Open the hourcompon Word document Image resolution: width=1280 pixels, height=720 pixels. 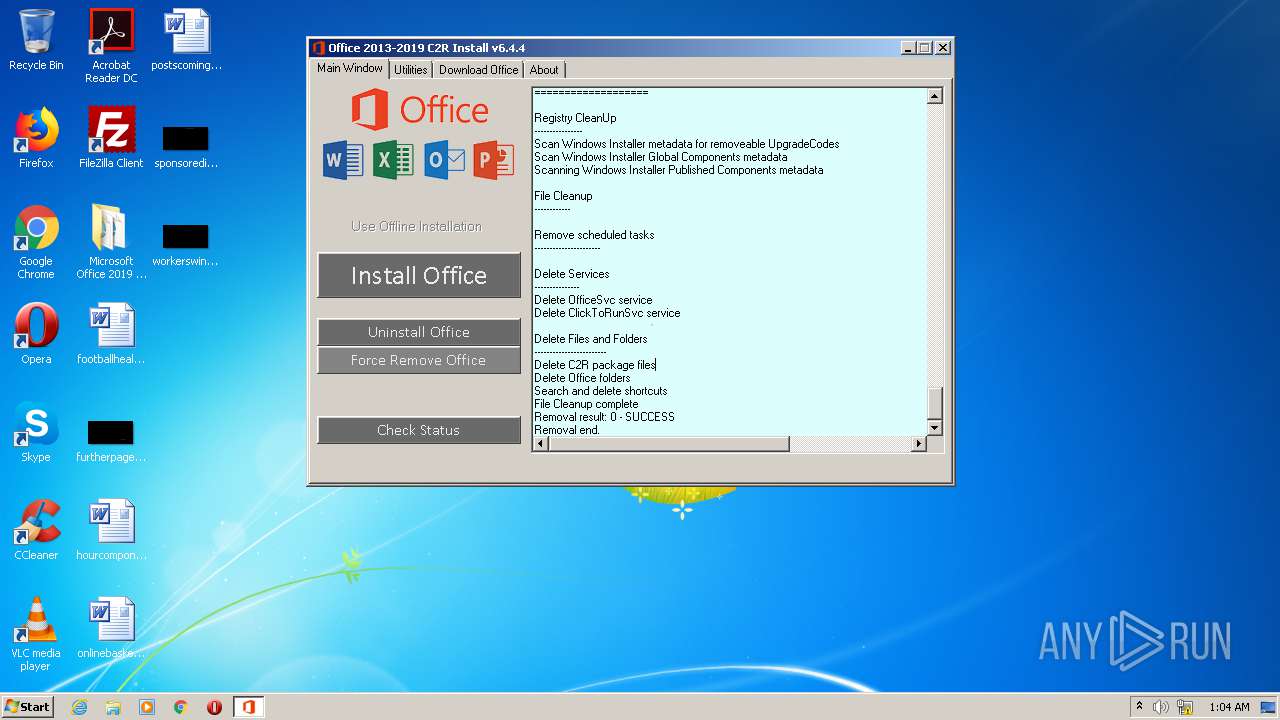(x=111, y=530)
